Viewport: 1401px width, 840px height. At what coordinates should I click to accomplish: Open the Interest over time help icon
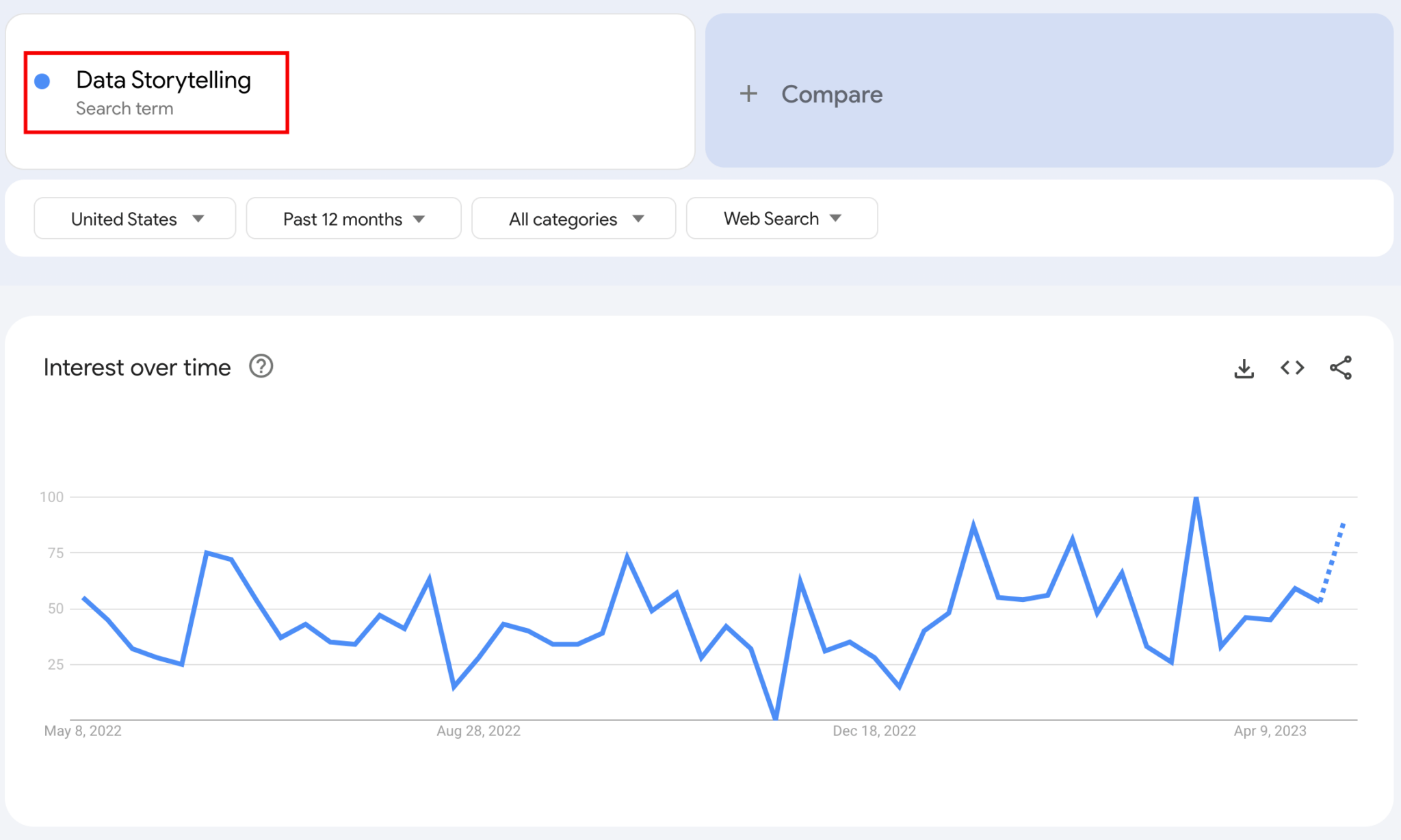click(261, 367)
